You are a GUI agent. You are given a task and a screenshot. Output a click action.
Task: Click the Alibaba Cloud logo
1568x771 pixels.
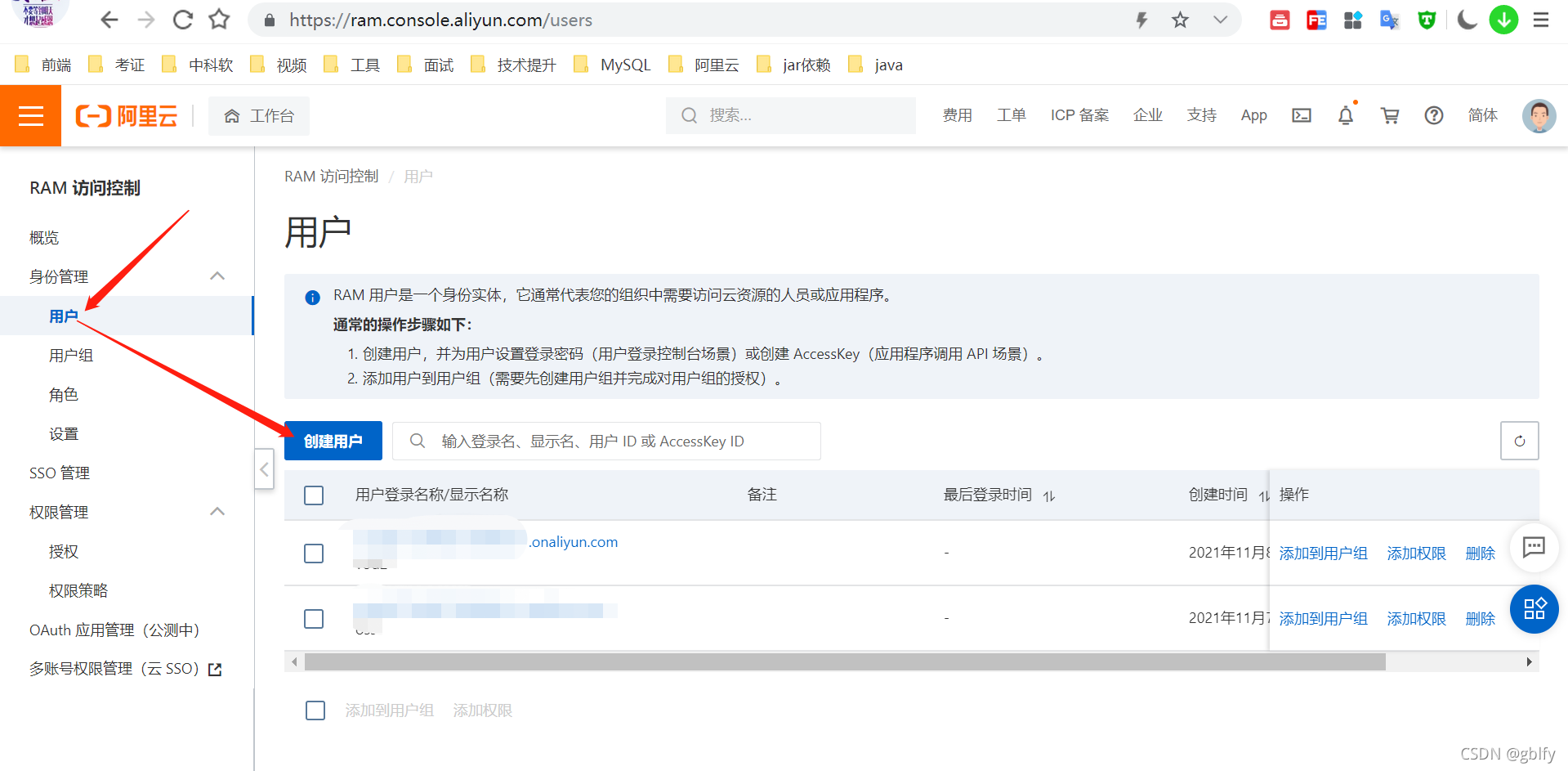coord(126,115)
